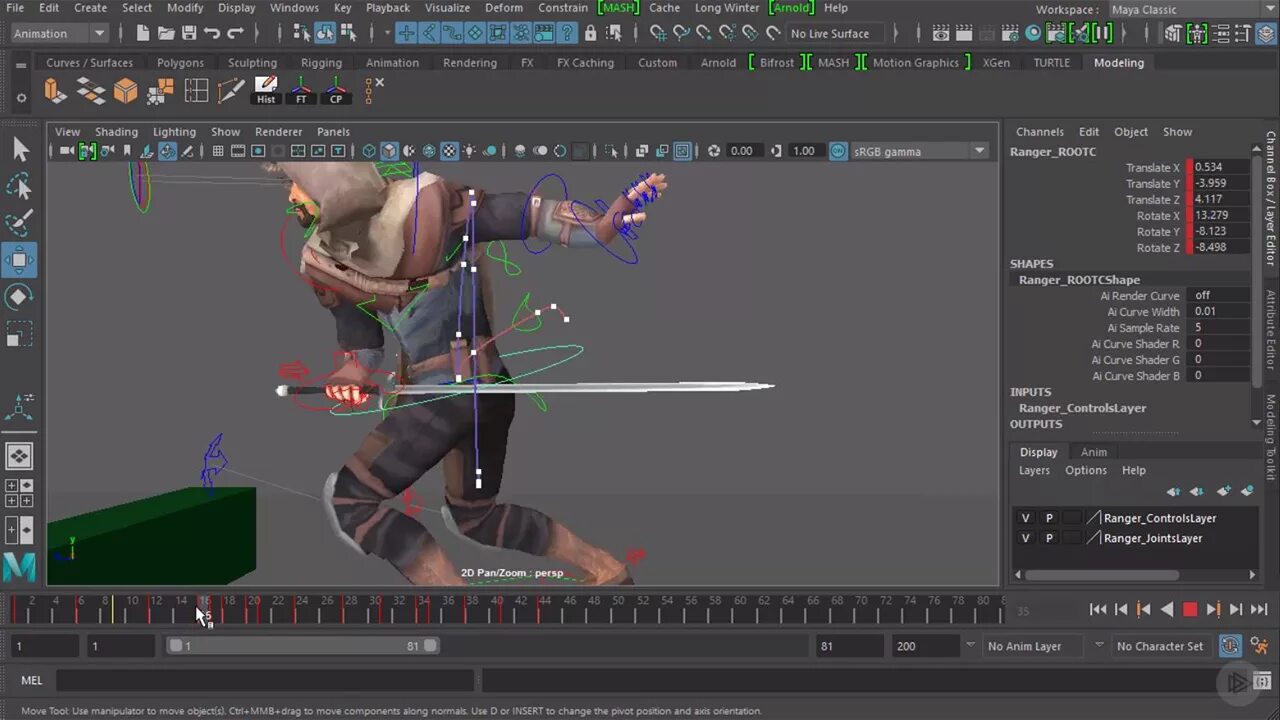Click the Channels menu in Channel Box
Screen dimensions: 1280x720
(1040, 131)
